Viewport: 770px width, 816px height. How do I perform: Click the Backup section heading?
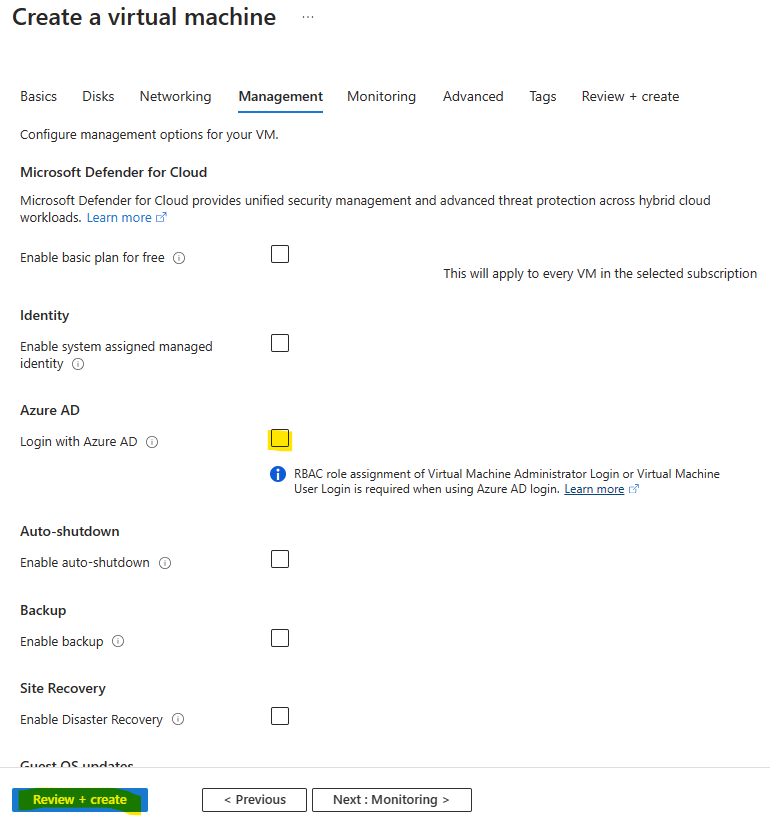43,610
